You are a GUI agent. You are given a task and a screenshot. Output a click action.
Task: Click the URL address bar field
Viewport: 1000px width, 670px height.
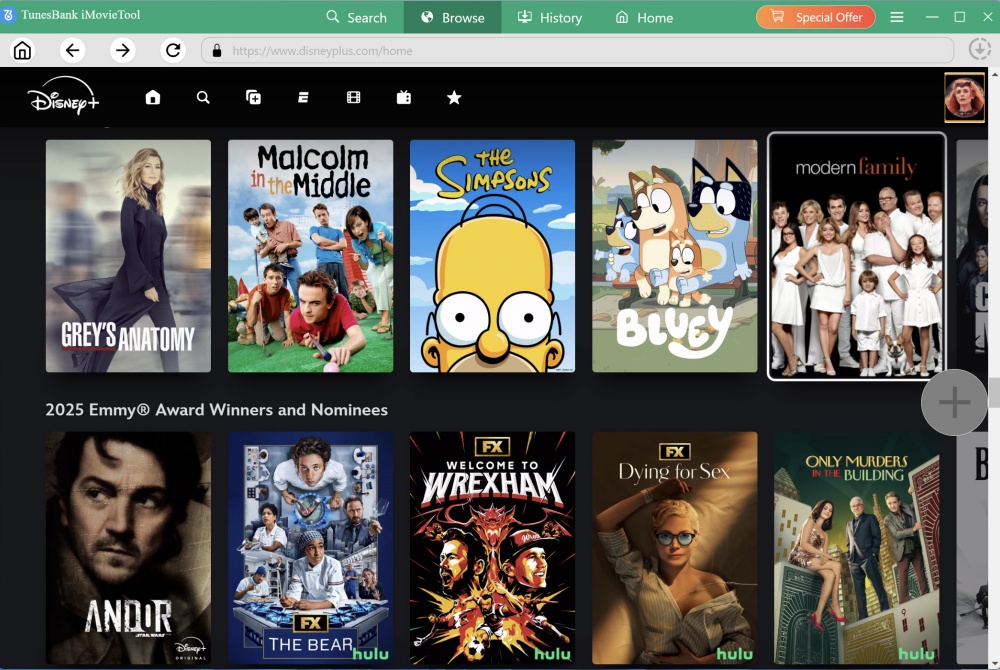pyautogui.click(x=580, y=51)
